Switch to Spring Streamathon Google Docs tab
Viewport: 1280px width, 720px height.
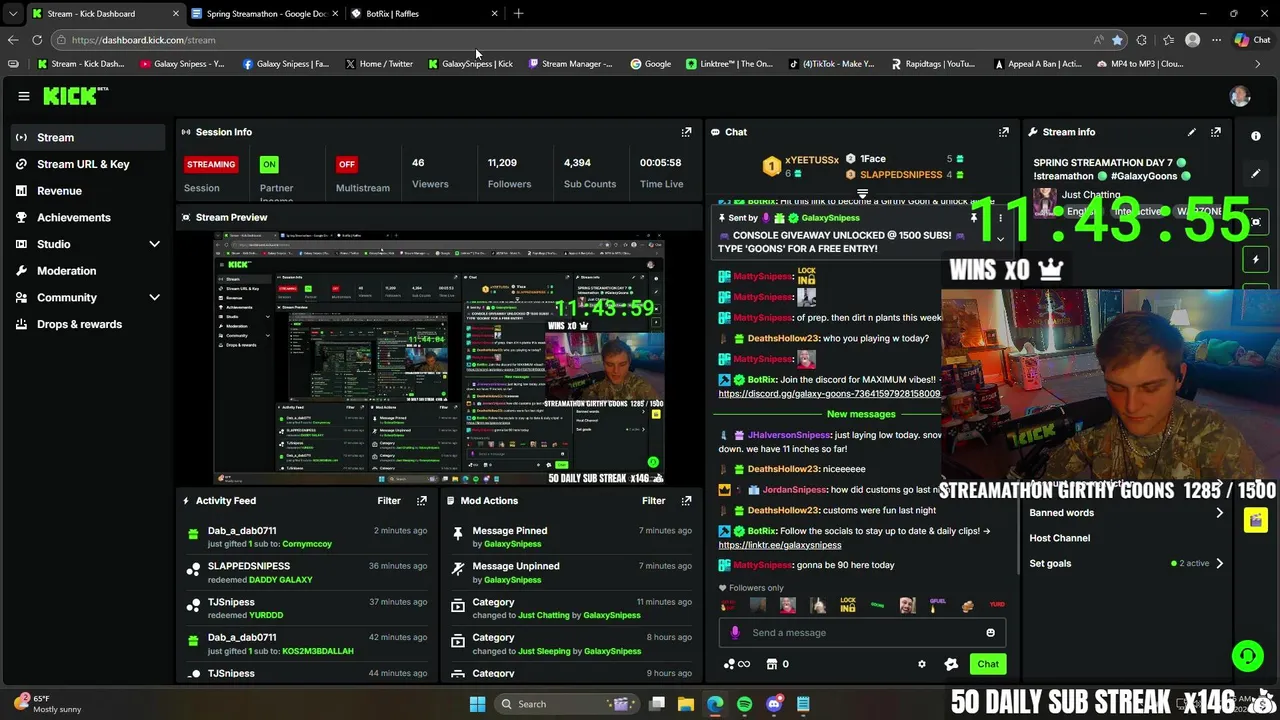pos(265,14)
